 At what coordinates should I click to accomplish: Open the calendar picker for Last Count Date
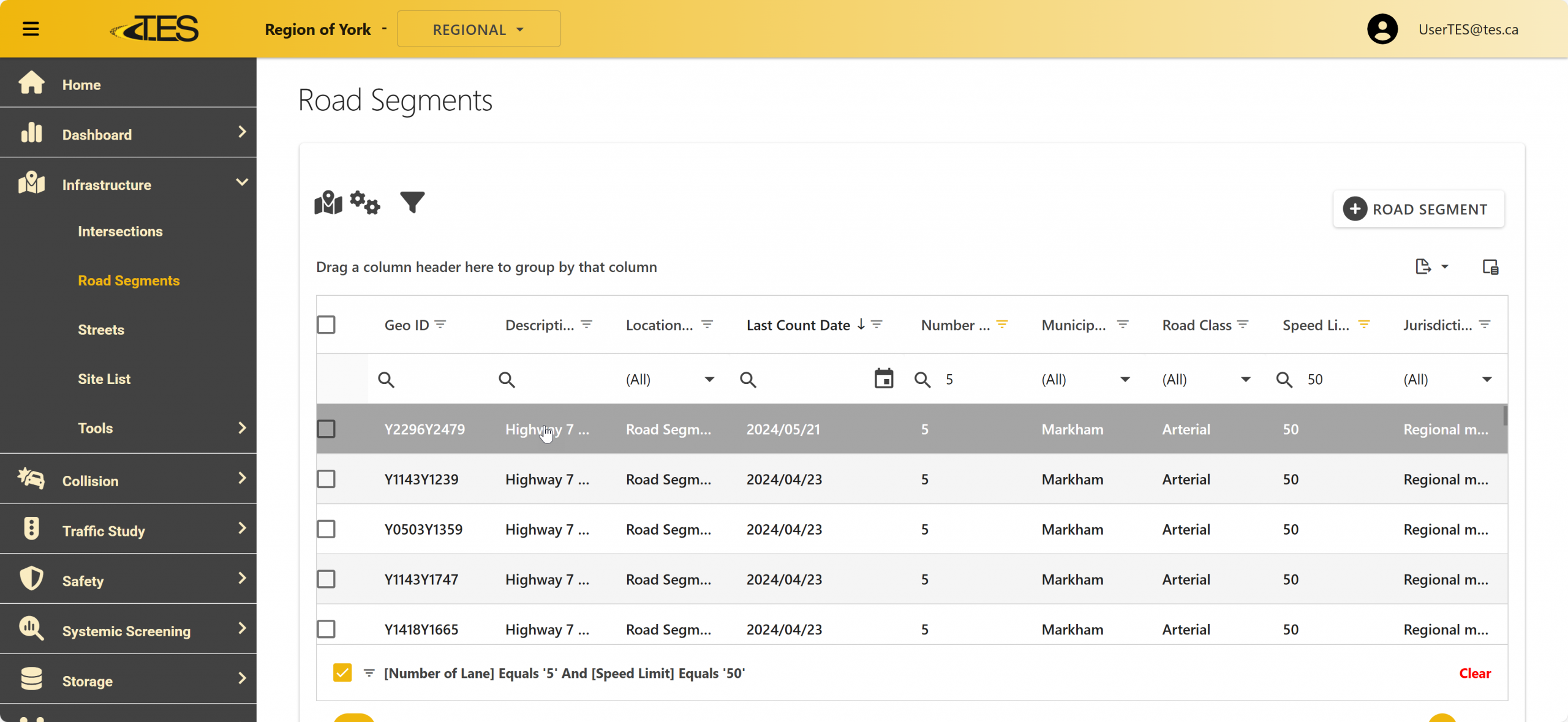[x=883, y=379]
